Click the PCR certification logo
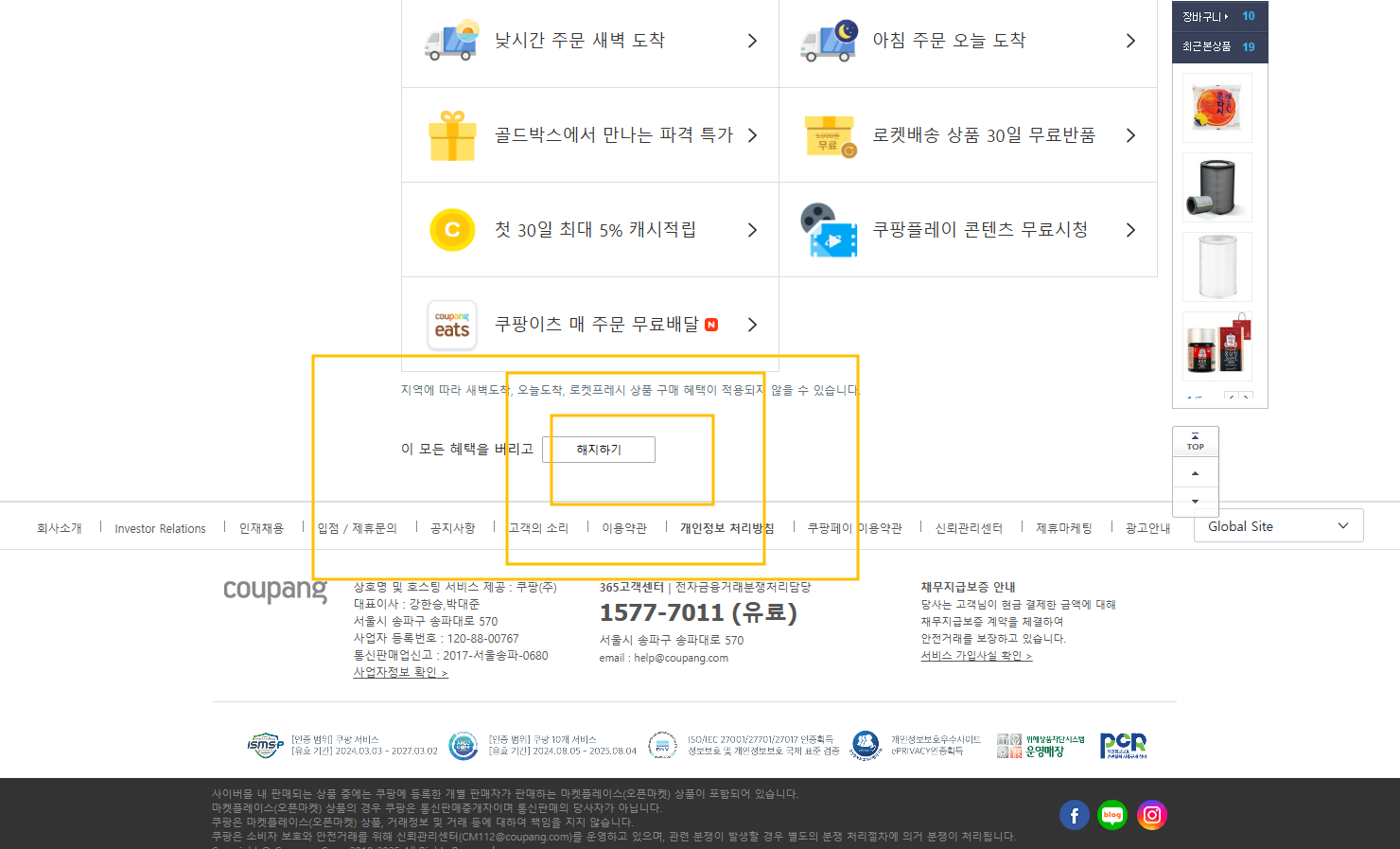1400x849 pixels. click(x=1124, y=746)
